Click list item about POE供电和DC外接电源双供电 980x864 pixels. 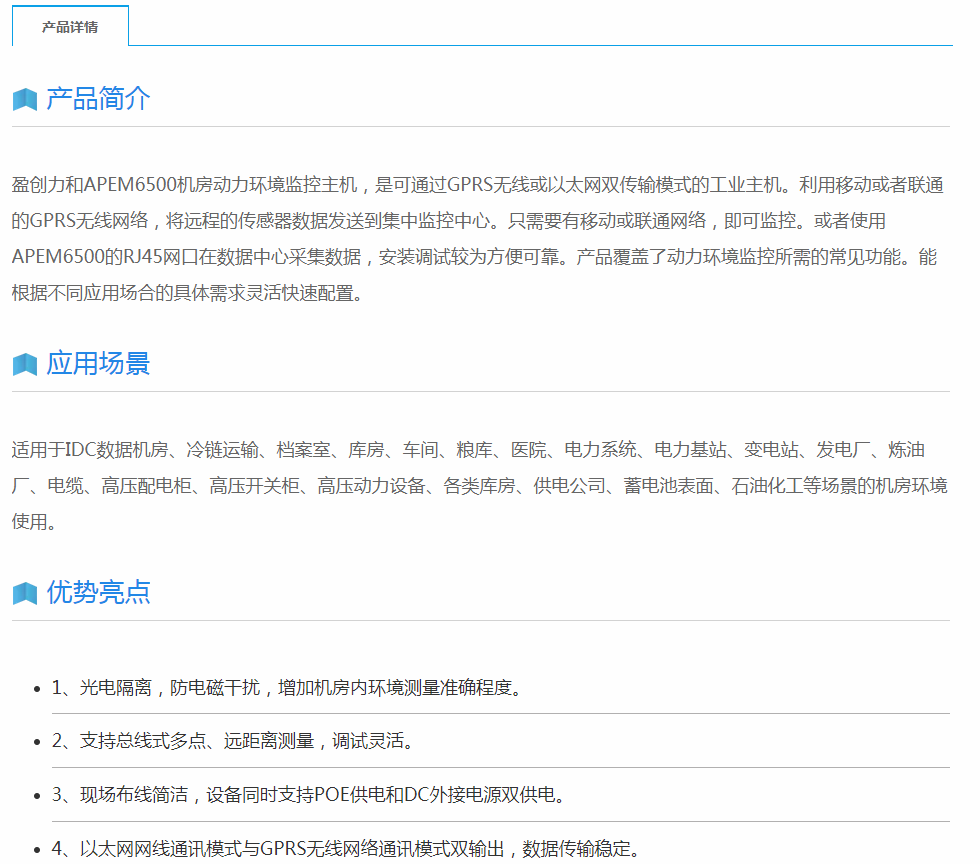tap(310, 796)
